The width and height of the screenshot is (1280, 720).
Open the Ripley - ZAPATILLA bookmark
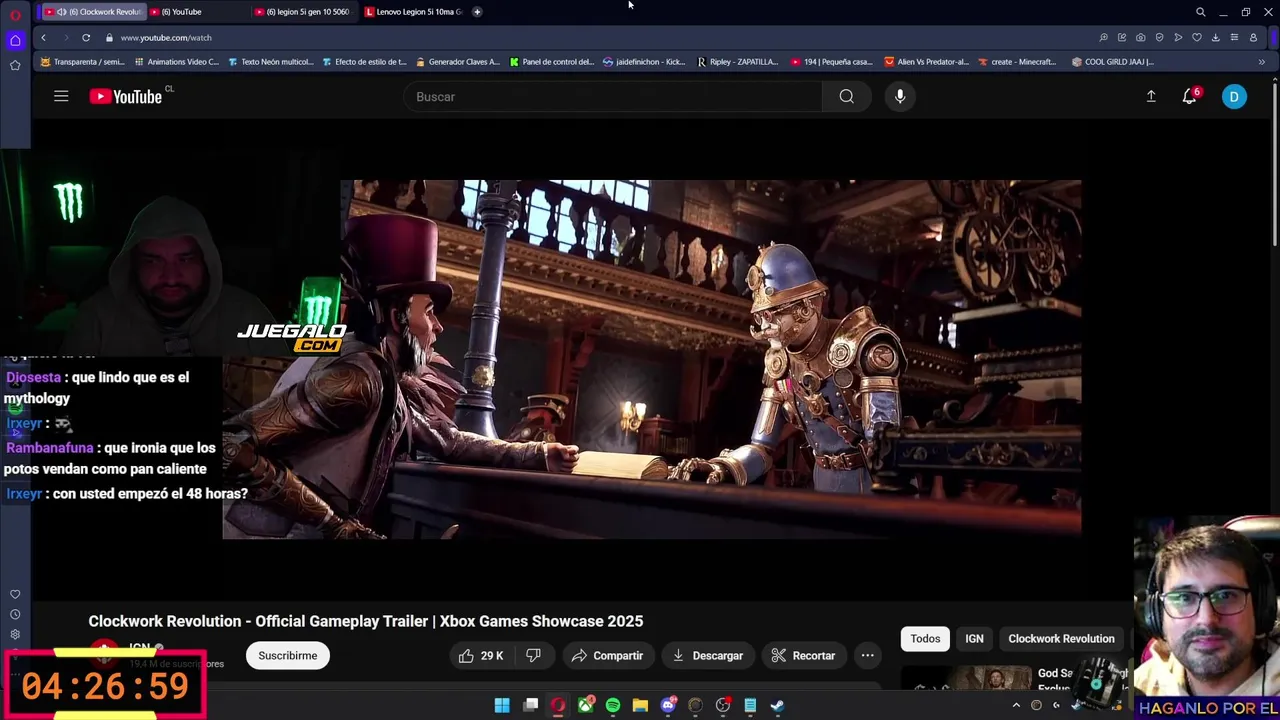tap(738, 62)
